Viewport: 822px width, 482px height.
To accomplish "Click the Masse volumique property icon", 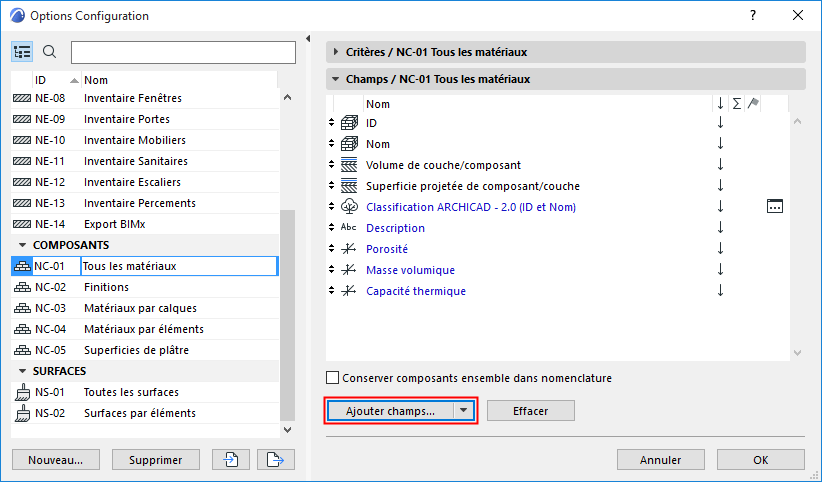I will (x=349, y=270).
